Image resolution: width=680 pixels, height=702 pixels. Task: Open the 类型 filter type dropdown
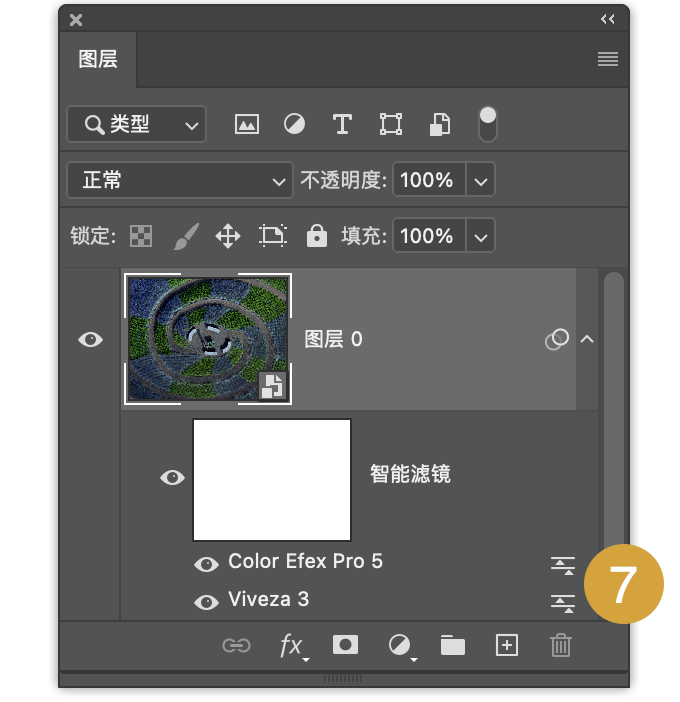pyautogui.click(x=136, y=124)
